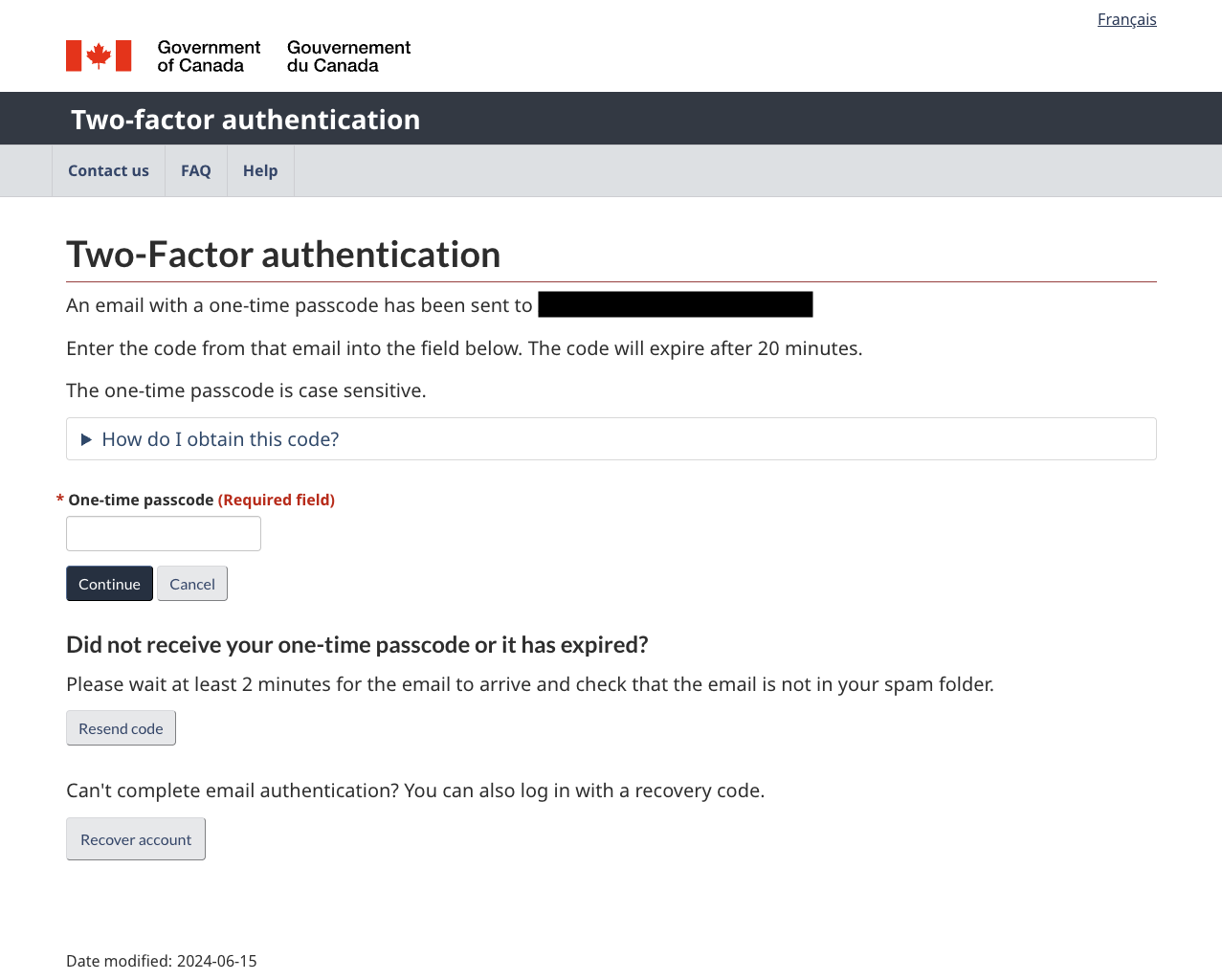This screenshot has width=1222, height=980.
Task: Focus the One-time passcode input field
Action: coord(164,534)
